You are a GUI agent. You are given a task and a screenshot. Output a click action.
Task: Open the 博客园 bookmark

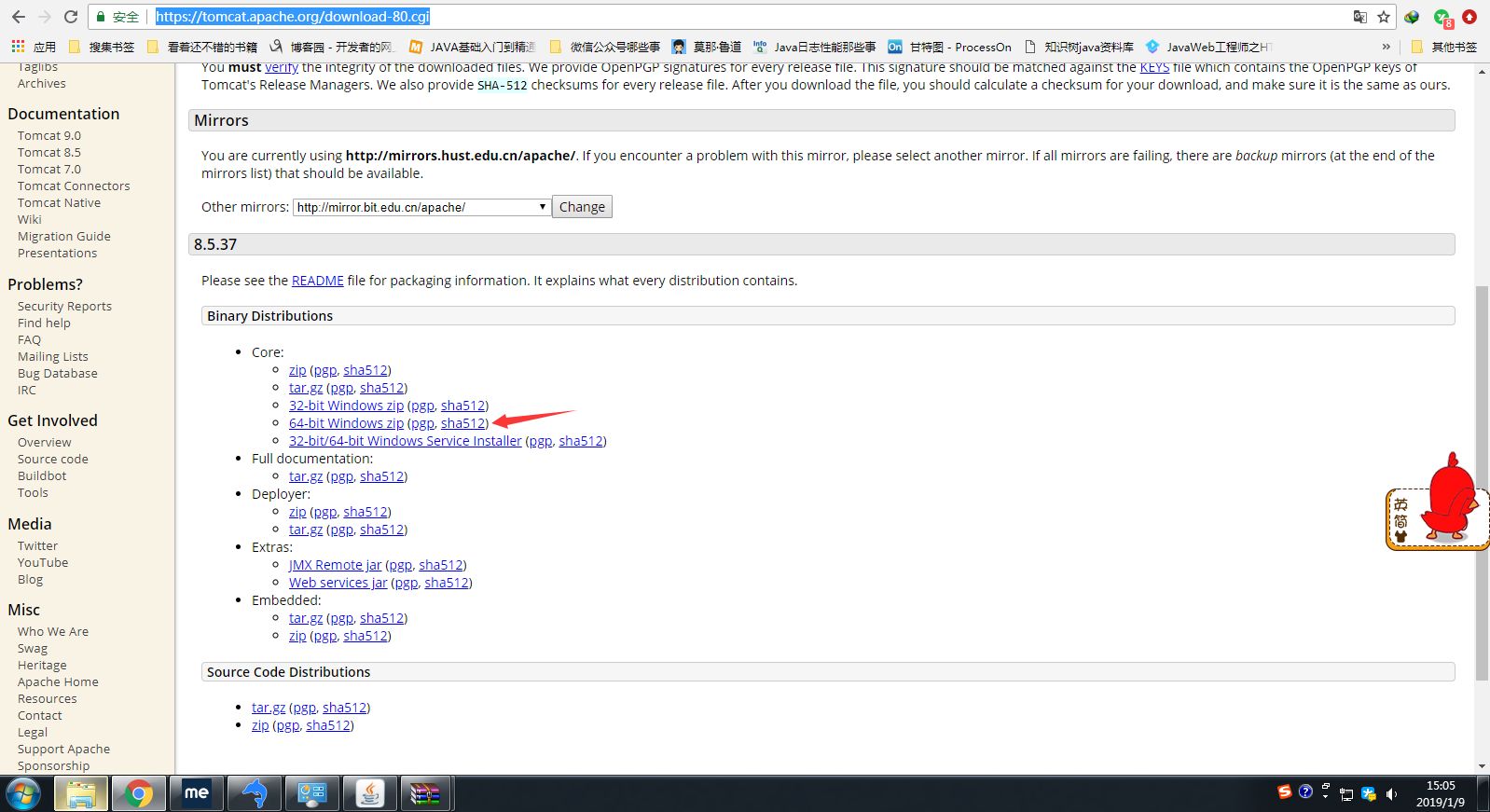coord(331,47)
